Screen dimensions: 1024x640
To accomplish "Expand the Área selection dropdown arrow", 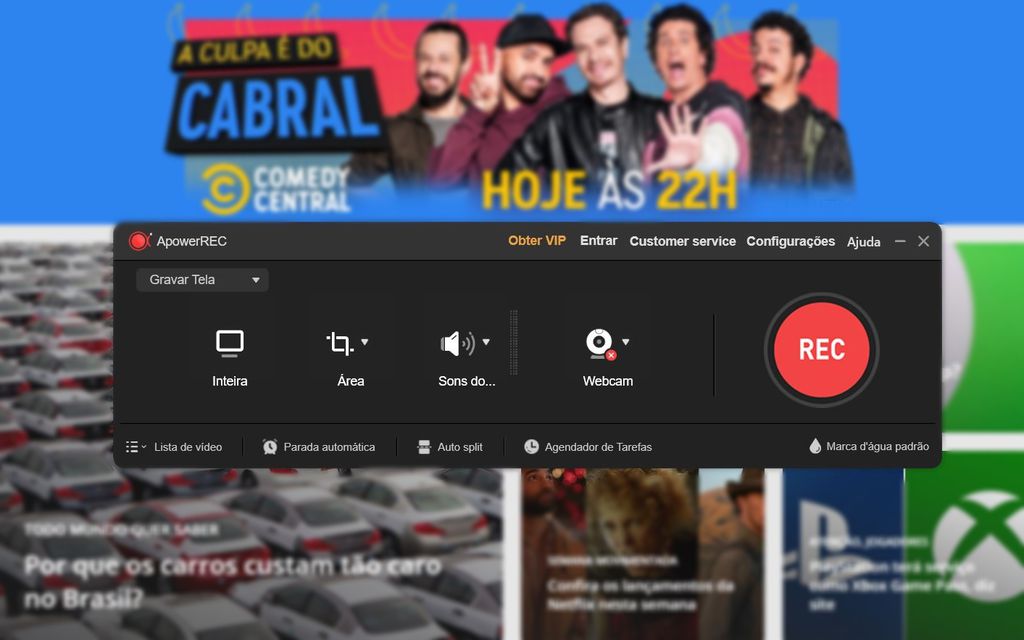I will [365, 342].
